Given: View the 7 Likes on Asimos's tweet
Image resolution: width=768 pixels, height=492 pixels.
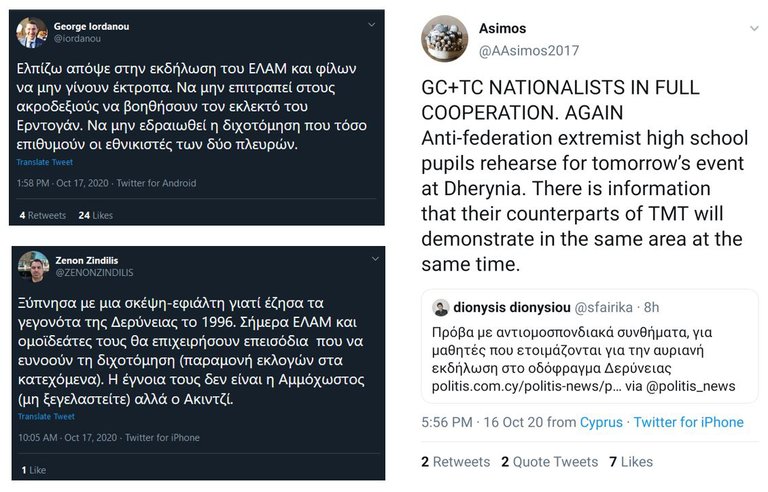Looking at the screenshot, I should [630, 461].
